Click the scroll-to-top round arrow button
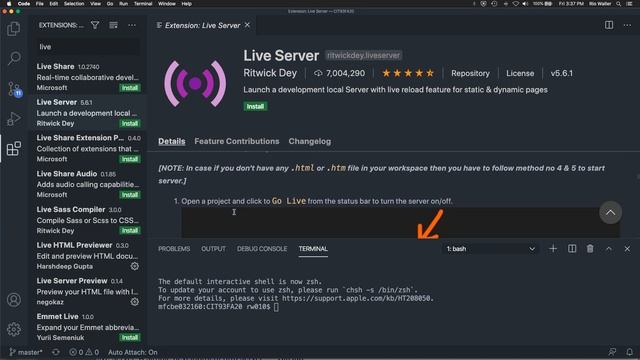 pos(610,212)
